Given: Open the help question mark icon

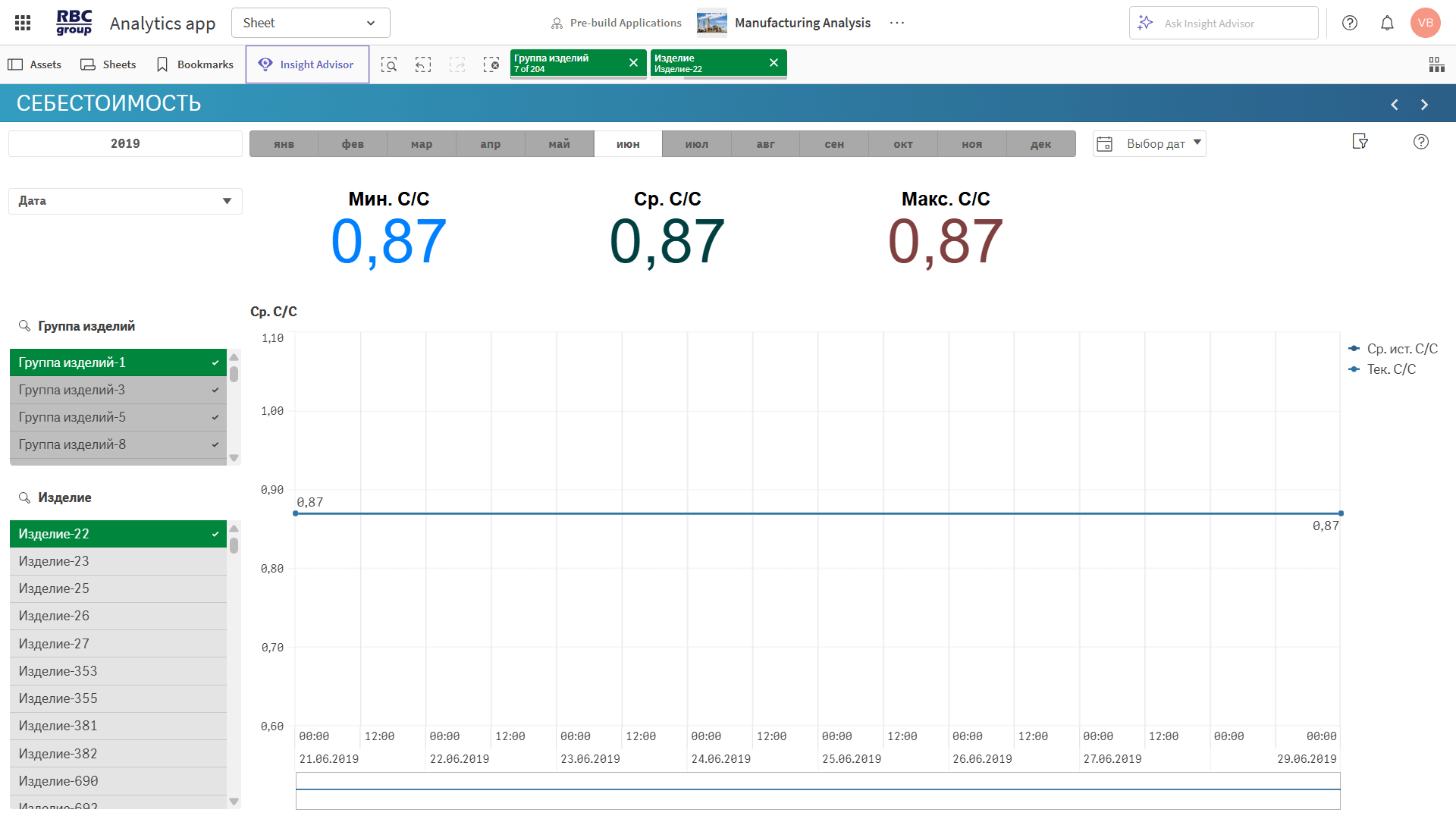Looking at the screenshot, I should click(x=1350, y=23).
